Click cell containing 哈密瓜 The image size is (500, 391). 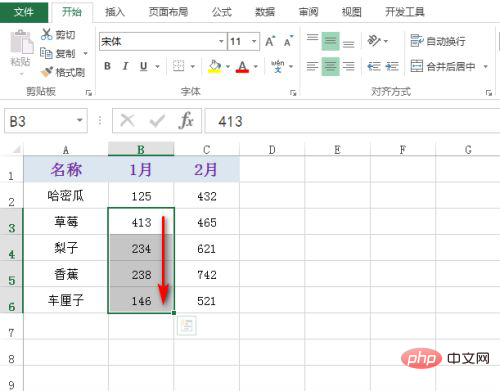pyautogui.click(x=66, y=196)
